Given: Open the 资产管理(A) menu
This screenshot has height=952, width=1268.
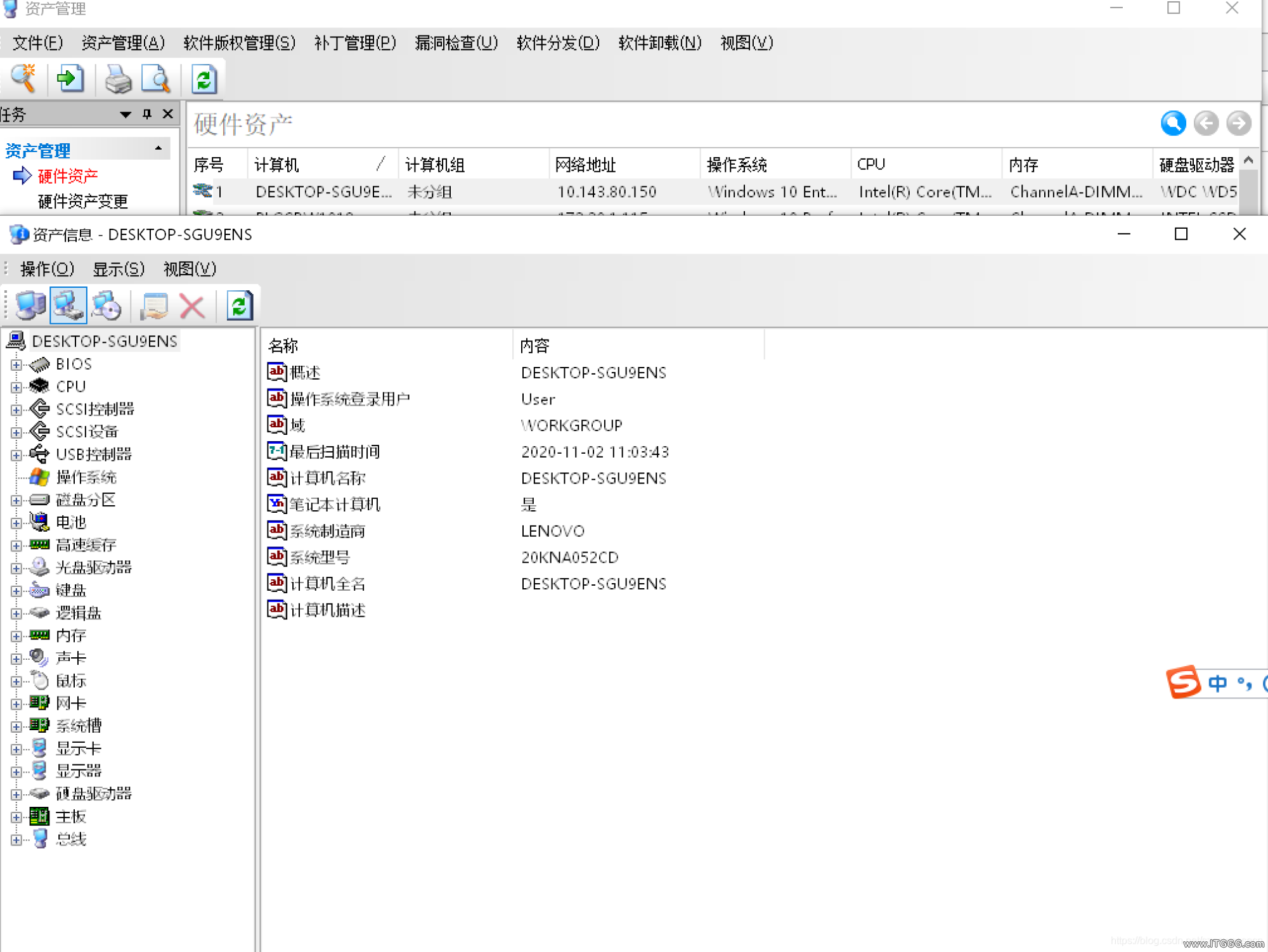Looking at the screenshot, I should [x=123, y=43].
